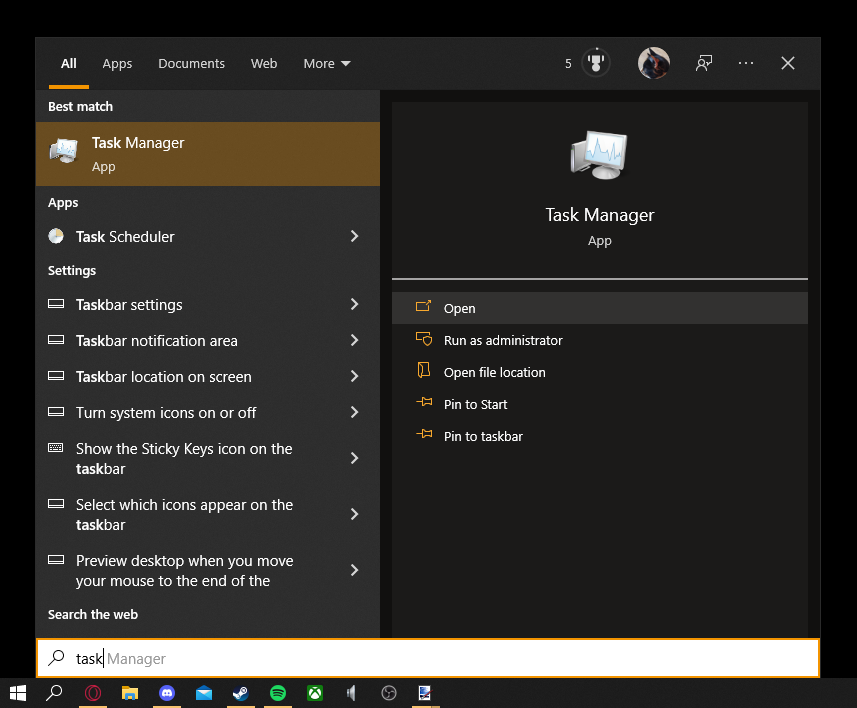
Task: Click Pin to taskbar
Action: [x=600, y=436]
